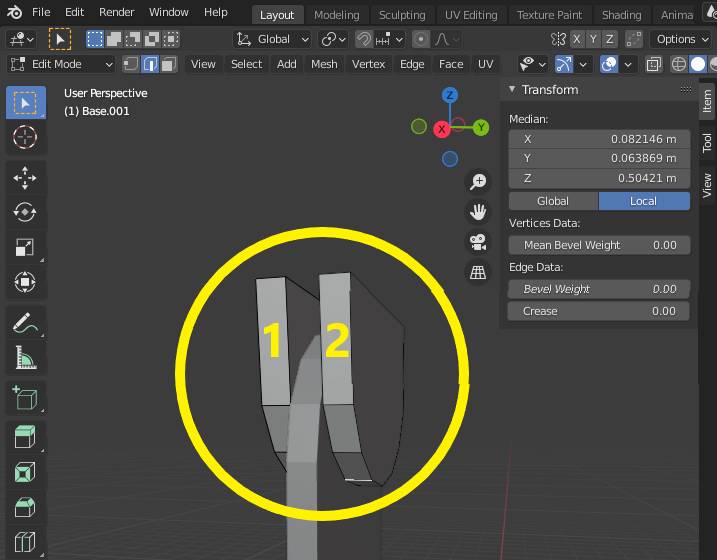Open pivot point dropdown
Image resolution: width=717 pixels, height=560 pixels.
[x=333, y=39]
